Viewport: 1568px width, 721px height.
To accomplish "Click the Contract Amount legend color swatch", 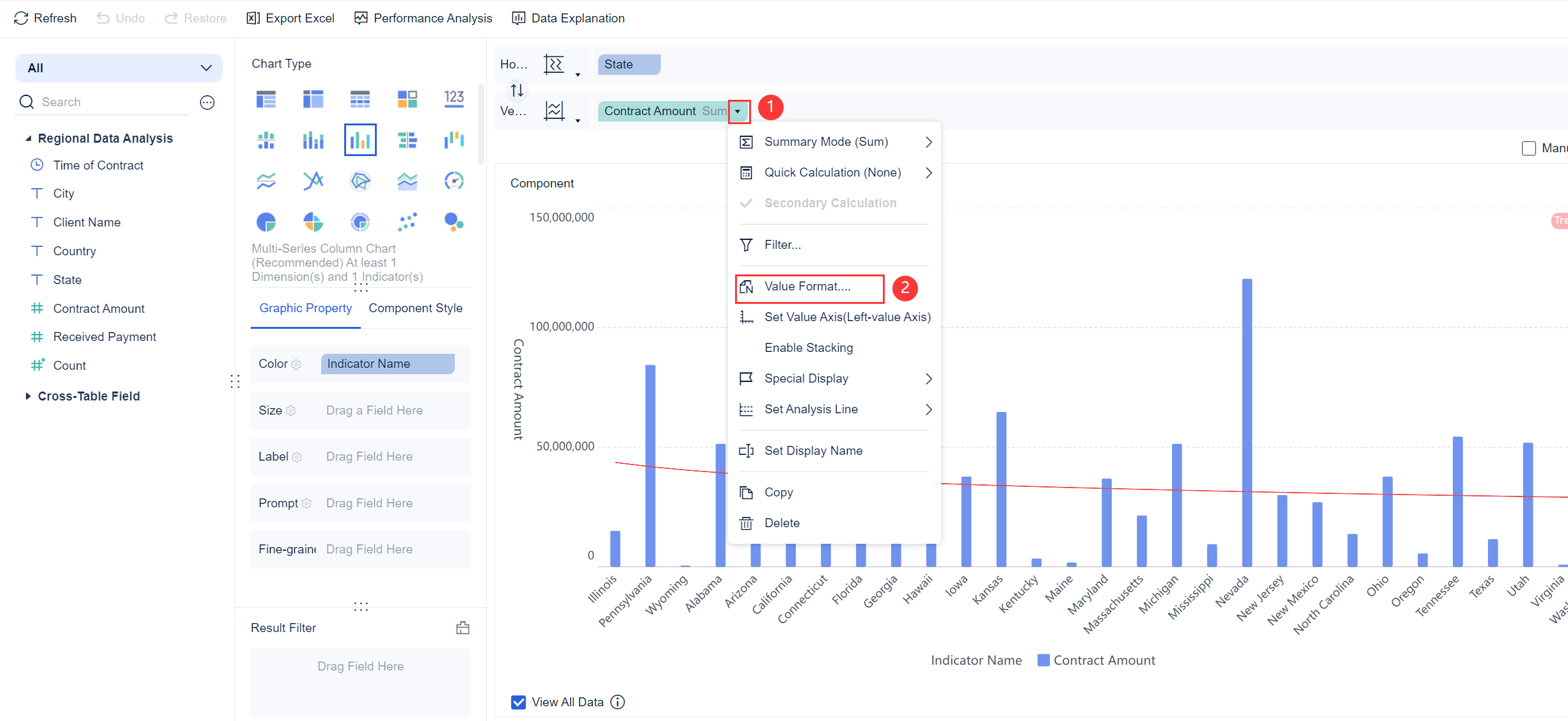I will (1043, 660).
